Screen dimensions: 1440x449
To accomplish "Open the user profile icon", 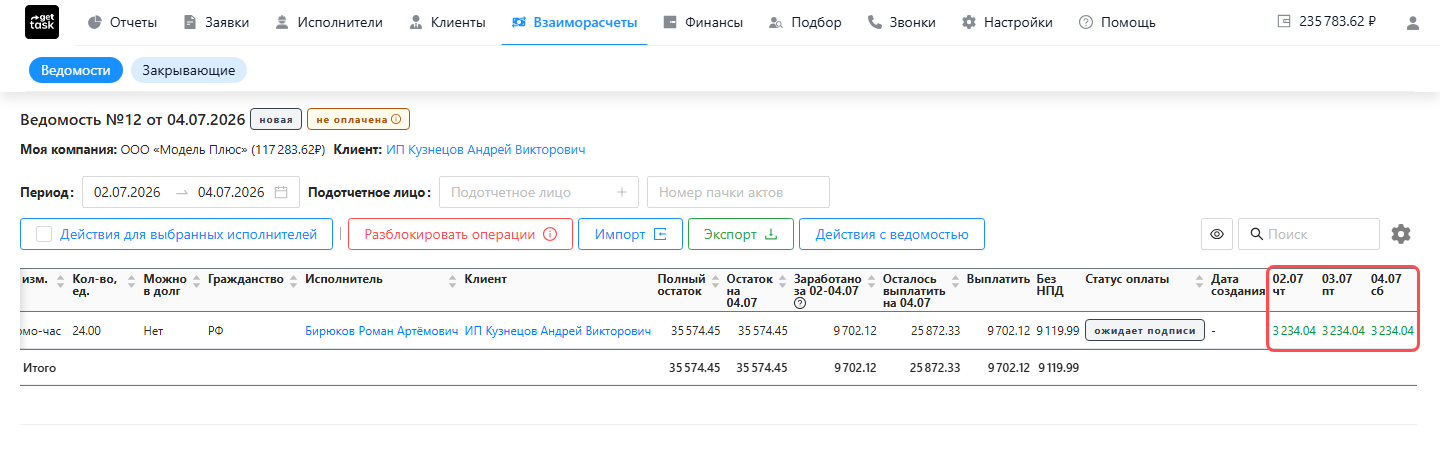I will 1412,23.
